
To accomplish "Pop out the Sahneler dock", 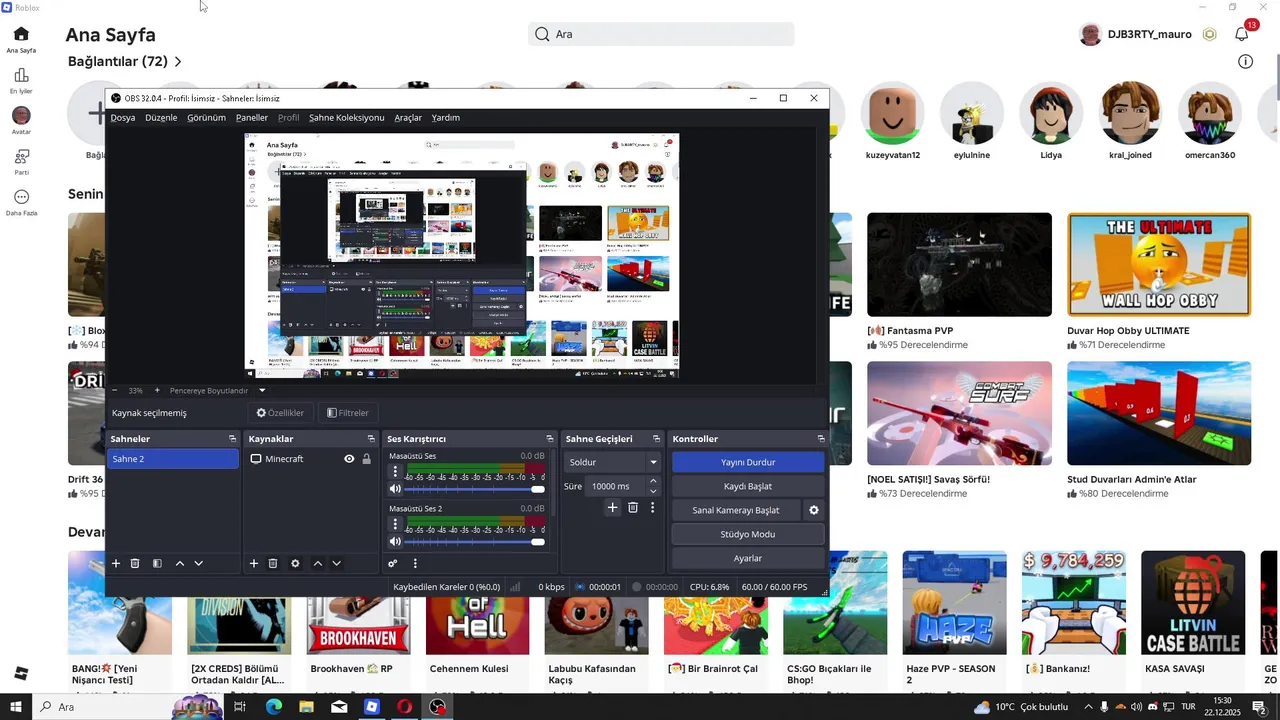I will pyautogui.click(x=232, y=439).
